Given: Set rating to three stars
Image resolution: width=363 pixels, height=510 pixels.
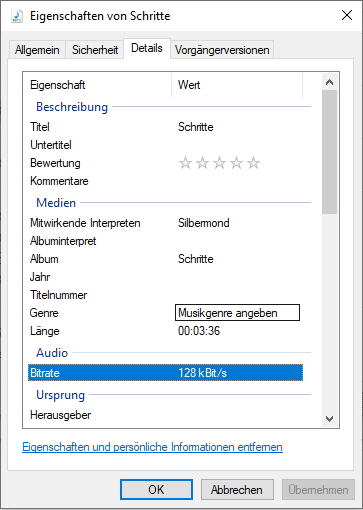Looking at the screenshot, I should pyautogui.click(x=219, y=163).
